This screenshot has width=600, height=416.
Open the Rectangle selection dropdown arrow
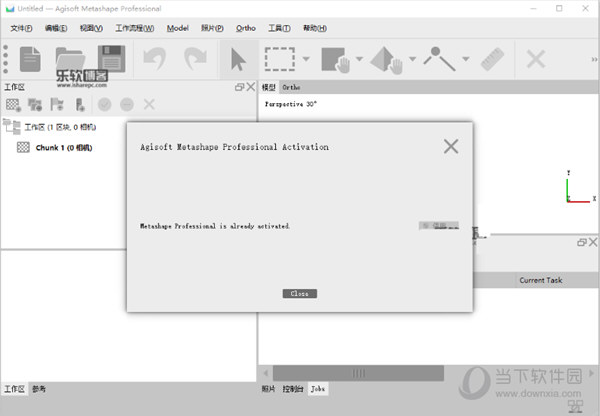[306, 59]
